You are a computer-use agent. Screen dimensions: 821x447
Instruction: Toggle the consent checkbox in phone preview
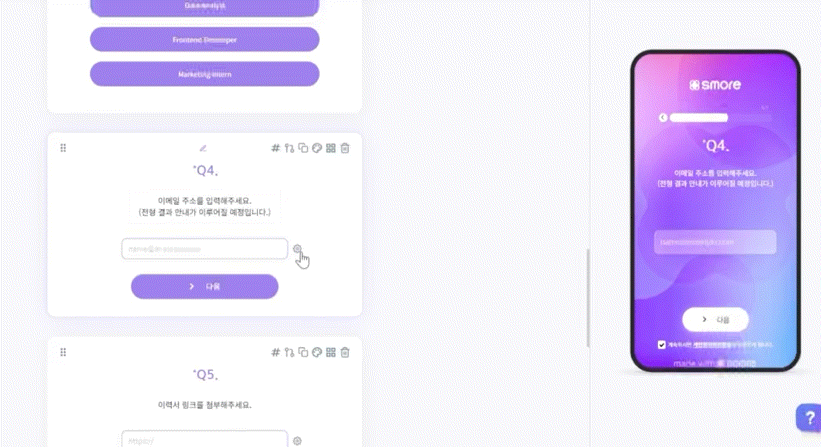click(662, 345)
